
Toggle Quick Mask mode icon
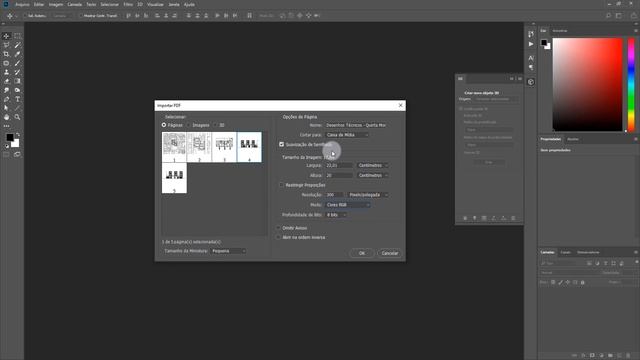point(6,155)
